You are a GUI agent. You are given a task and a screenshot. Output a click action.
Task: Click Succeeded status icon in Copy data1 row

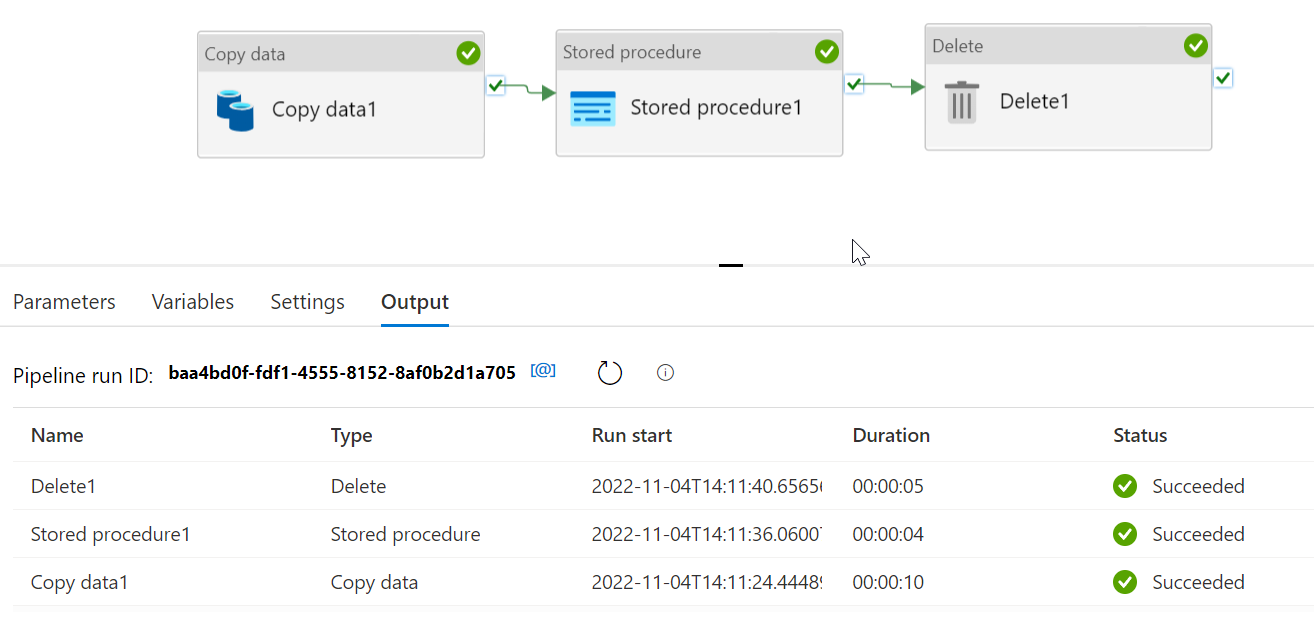1125,582
